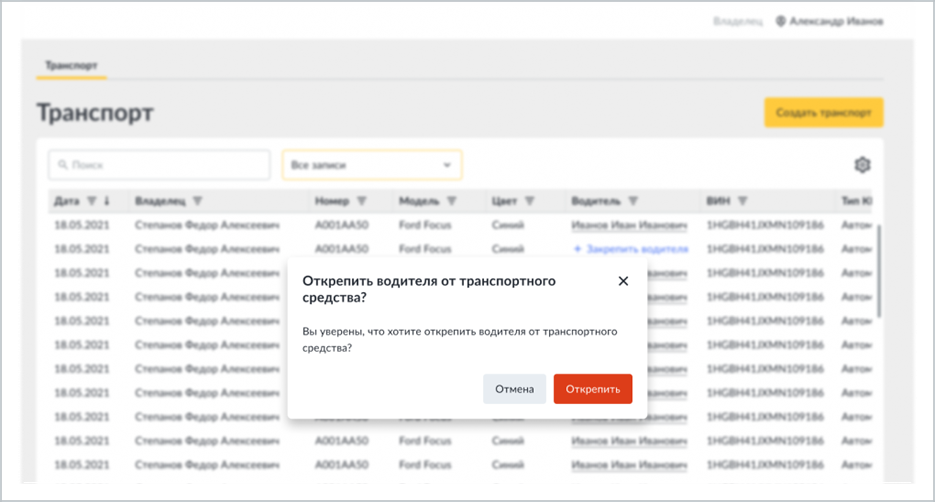Viewport: 935px width, 502px height.
Task: Click the Цвет column header text
Action: tap(504, 201)
